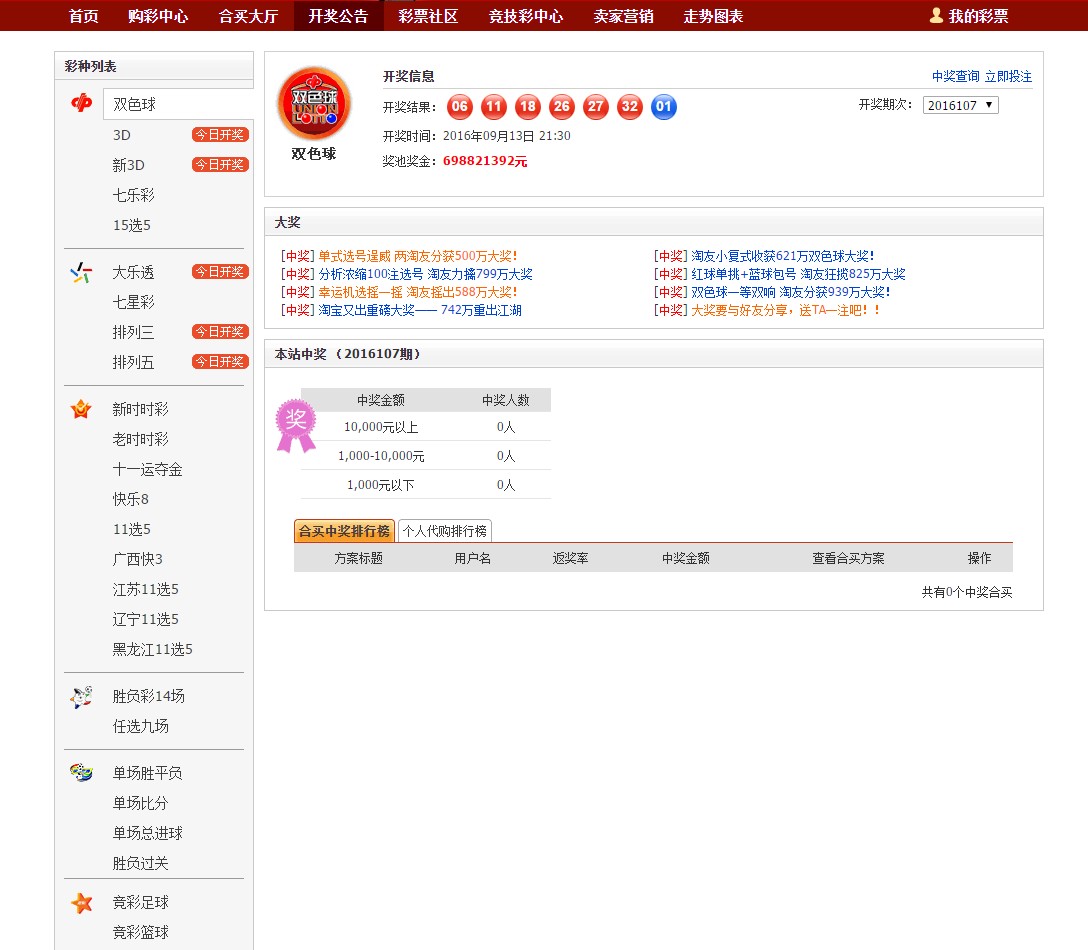Click the orange star icon beside 竞彩足球

[x=81, y=903]
